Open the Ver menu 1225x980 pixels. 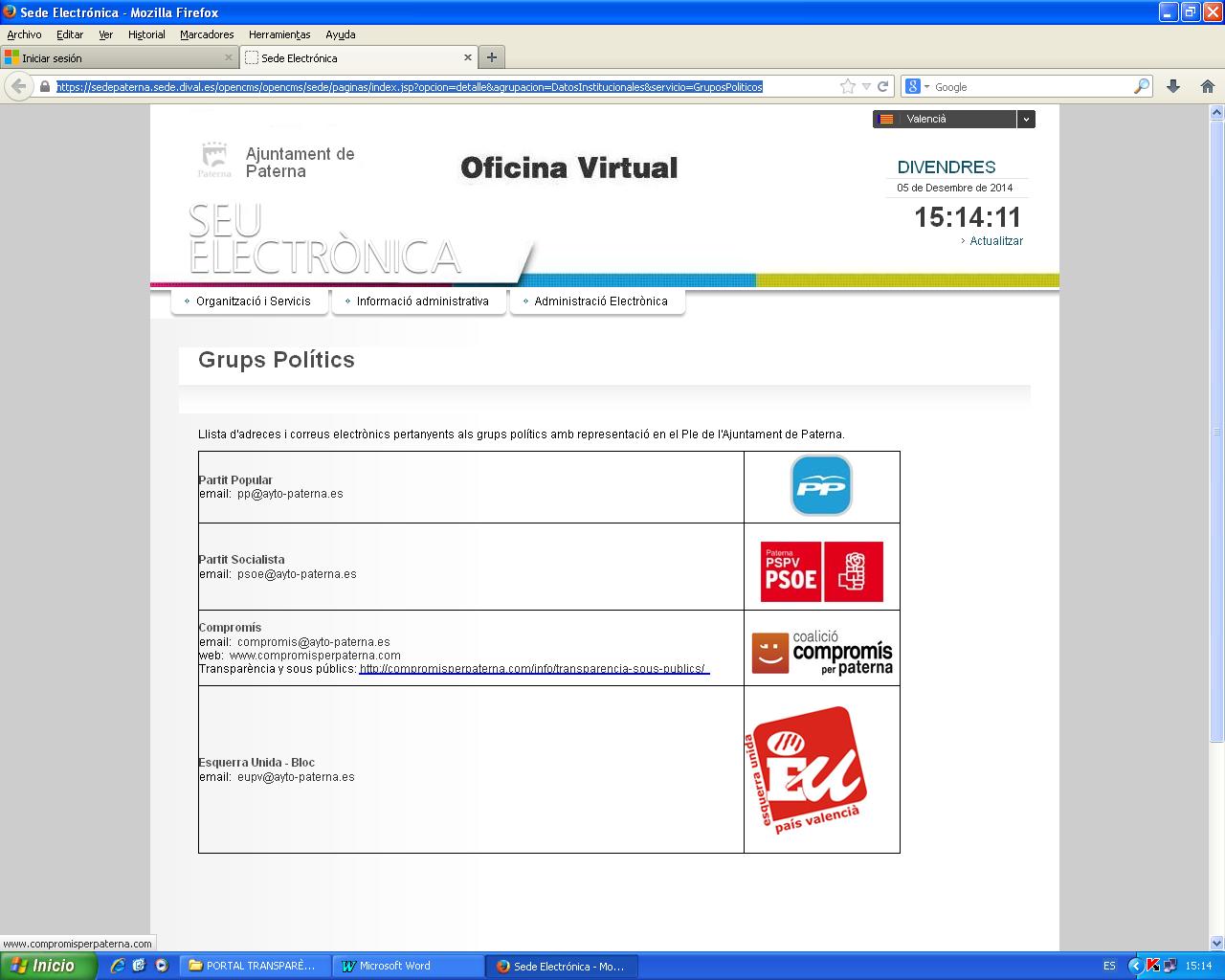tap(105, 34)
